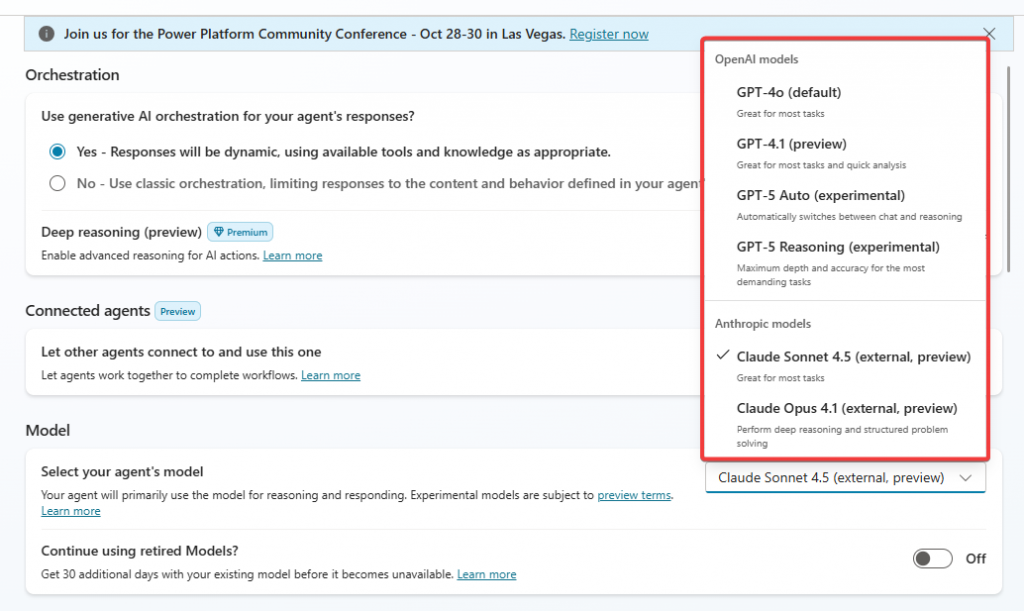Click the Register now link
Image resolution: width=1024 pixels, height=611 pixels.
click(609, 34)
